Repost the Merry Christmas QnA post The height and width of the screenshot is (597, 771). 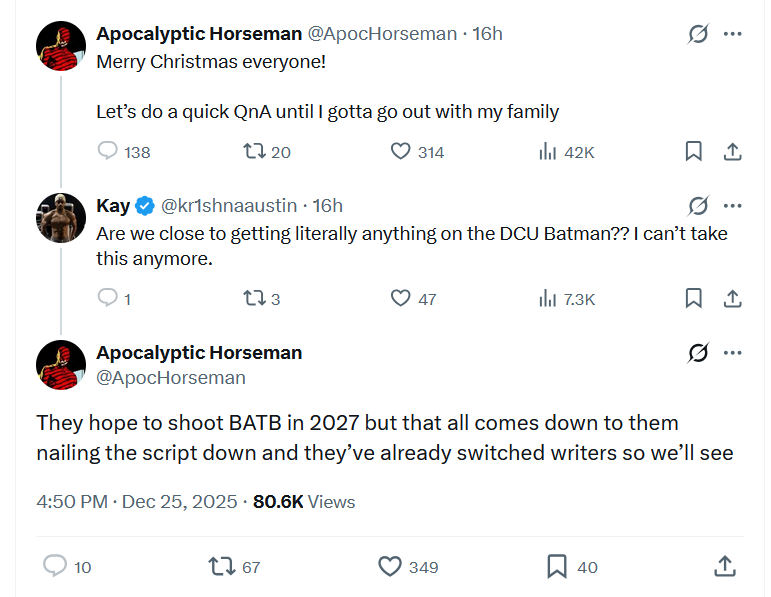point(255,152)
